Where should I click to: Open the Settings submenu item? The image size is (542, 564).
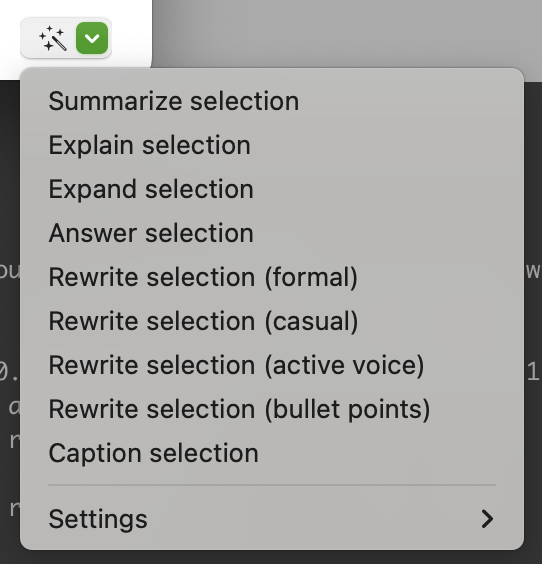pos(272,519)
